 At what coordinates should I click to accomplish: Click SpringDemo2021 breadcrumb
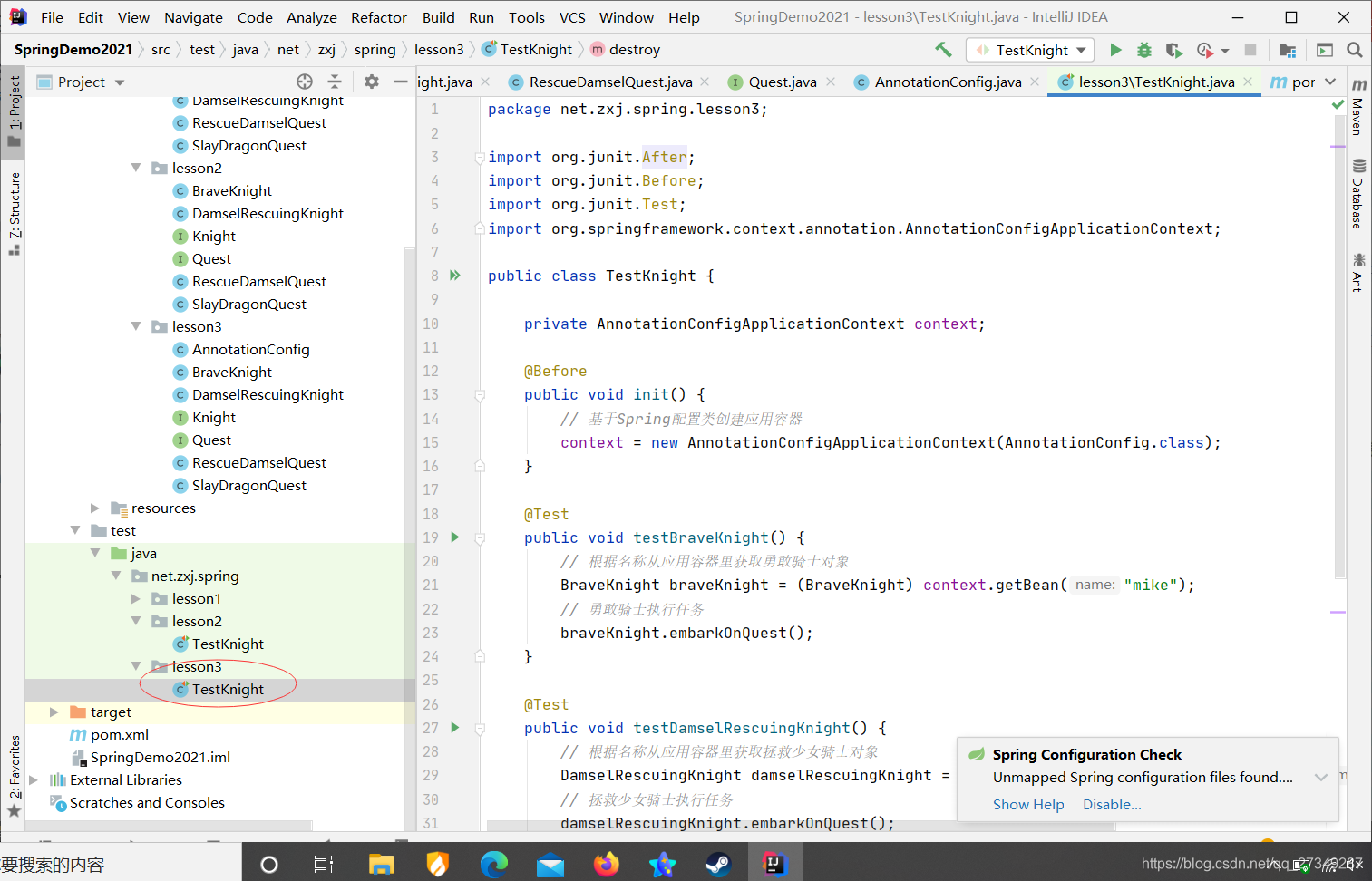pos(73,50)
